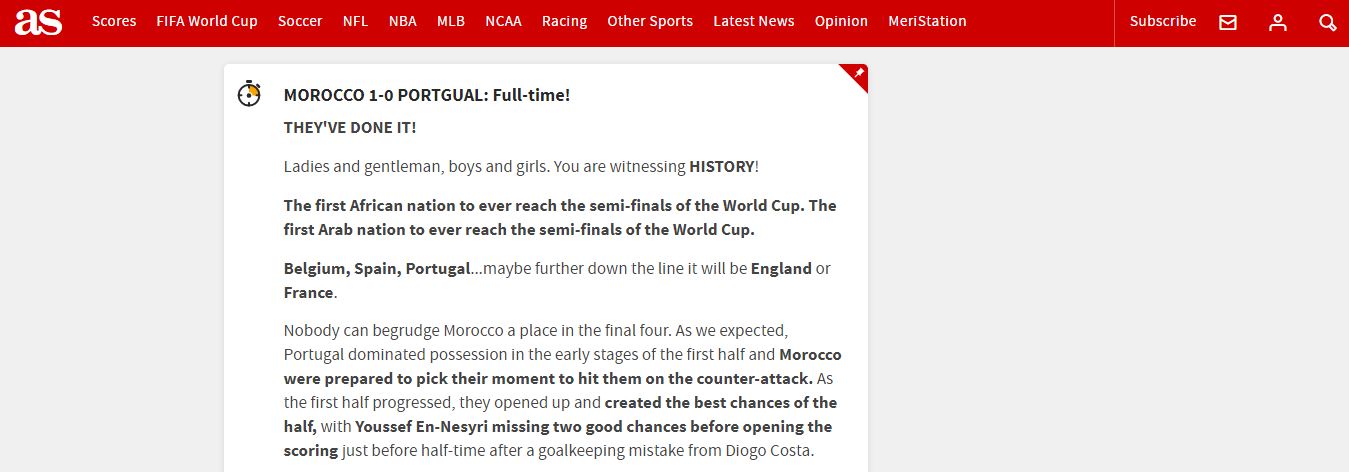Click the stopwatch icon beside Full-time headline

249,94
